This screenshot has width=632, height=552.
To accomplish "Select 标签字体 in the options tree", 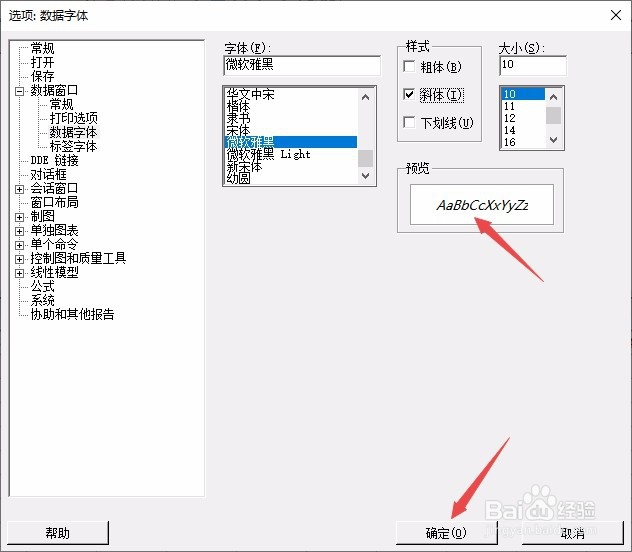I will [x=73, y=146].
